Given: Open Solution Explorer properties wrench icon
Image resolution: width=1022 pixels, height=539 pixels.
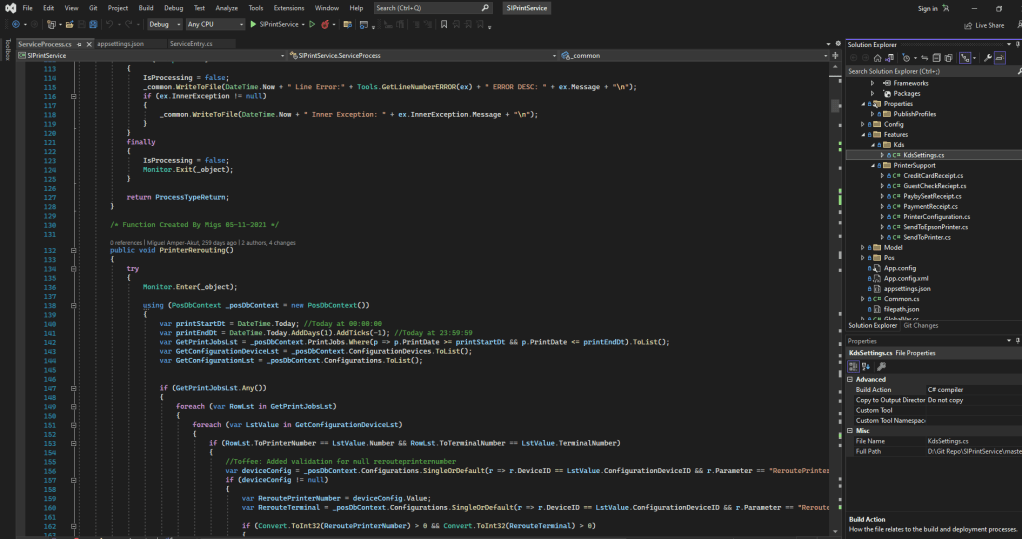Looking at the screenshot, I should pos(988,58).
